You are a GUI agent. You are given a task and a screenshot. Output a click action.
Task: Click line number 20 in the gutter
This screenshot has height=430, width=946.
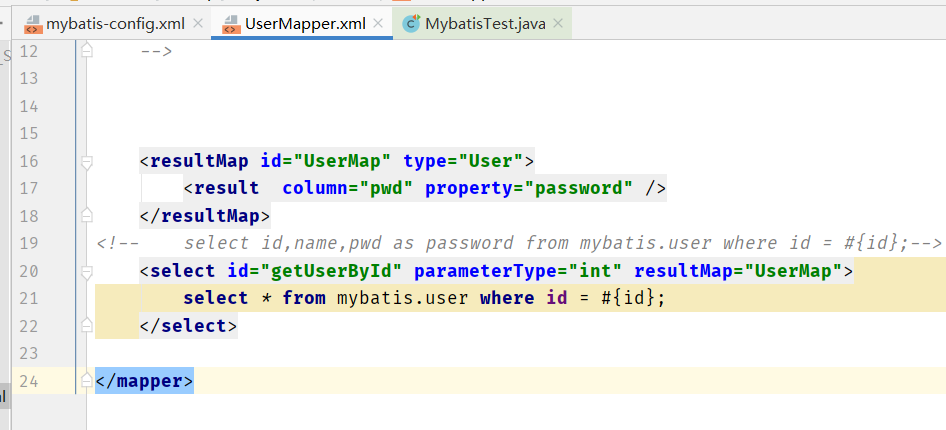pos(28,271)
